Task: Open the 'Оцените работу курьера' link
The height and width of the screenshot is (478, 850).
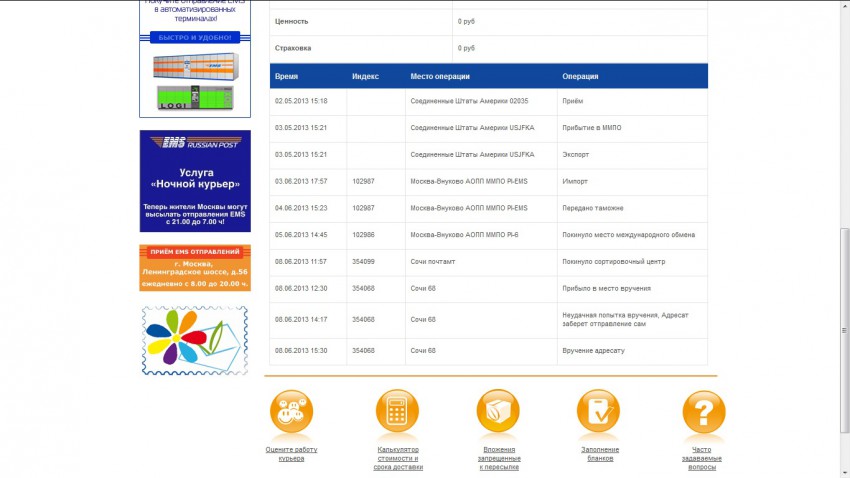Action: 291,454
